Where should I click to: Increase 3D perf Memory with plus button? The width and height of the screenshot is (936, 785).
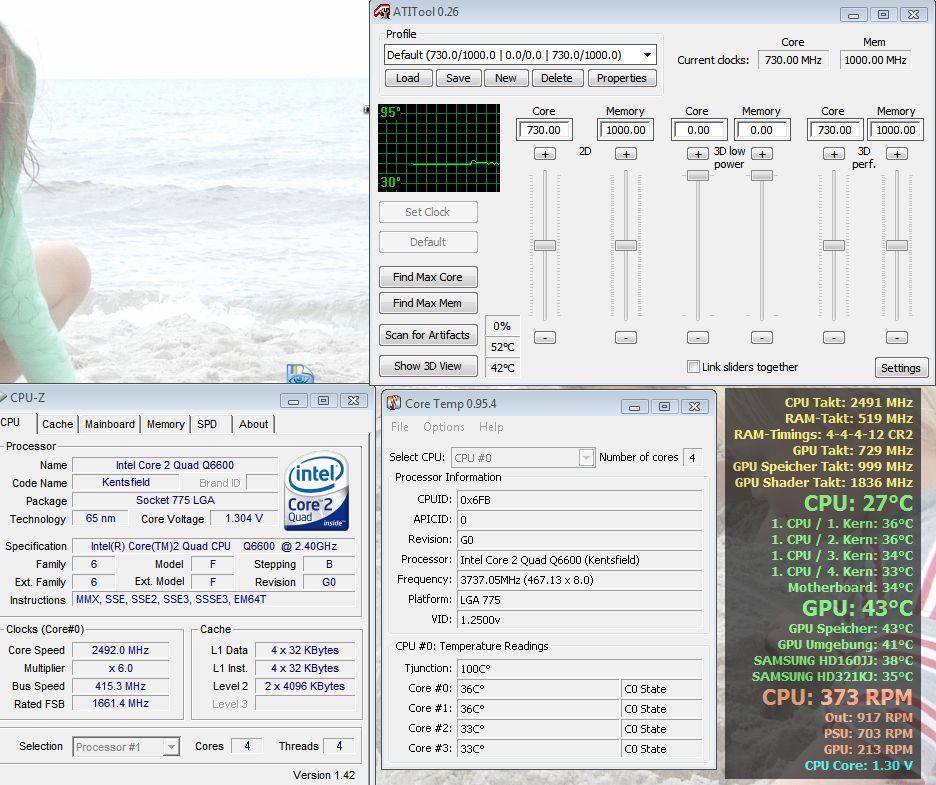(x=897, y=154)
